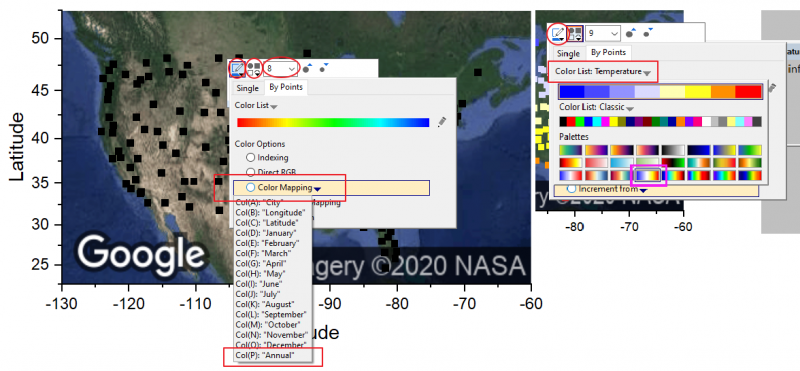Viewport: 800px width, 371px height.
Task: Switch to By Points tab in left popup
Action: pyautogui.click(x=286, y=87)
